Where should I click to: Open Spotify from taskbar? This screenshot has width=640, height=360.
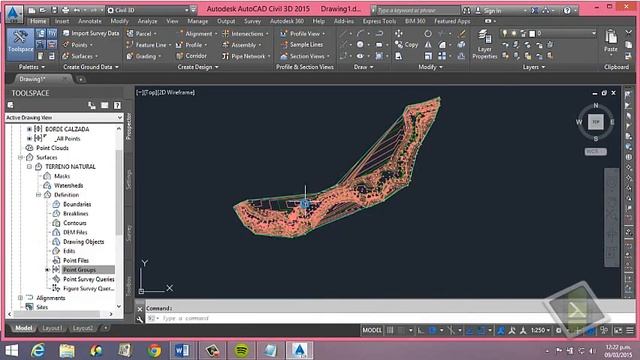point(242,351)
